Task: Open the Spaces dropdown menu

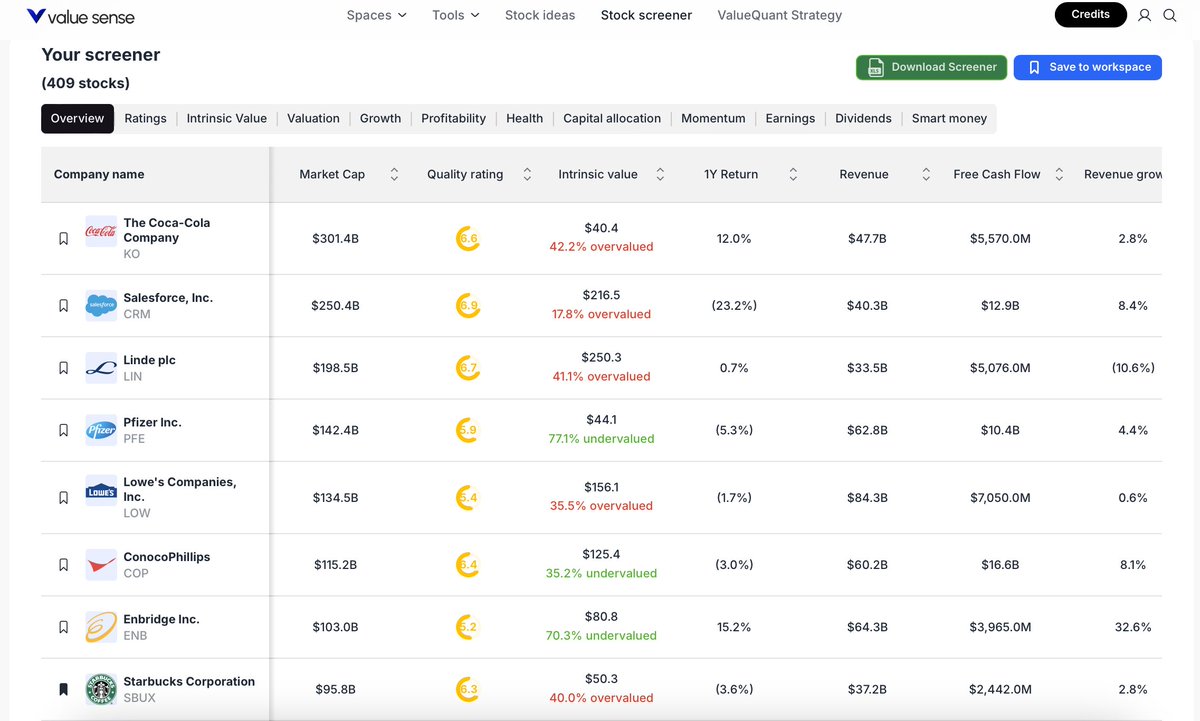Action: (376, 15)
